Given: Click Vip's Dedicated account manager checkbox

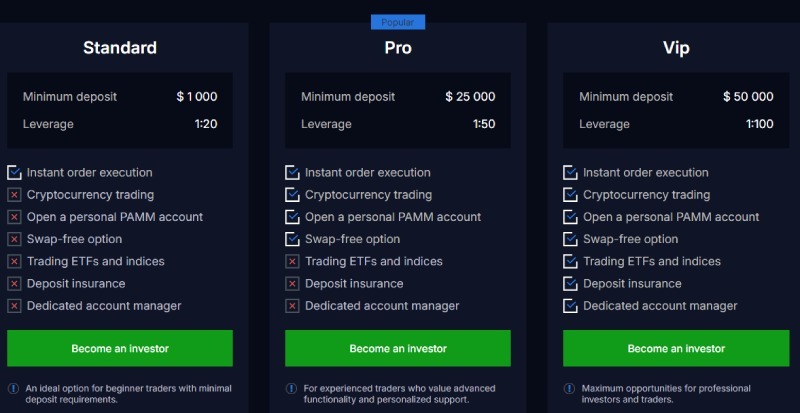Looking at the screenshot, I should (570, 306).
